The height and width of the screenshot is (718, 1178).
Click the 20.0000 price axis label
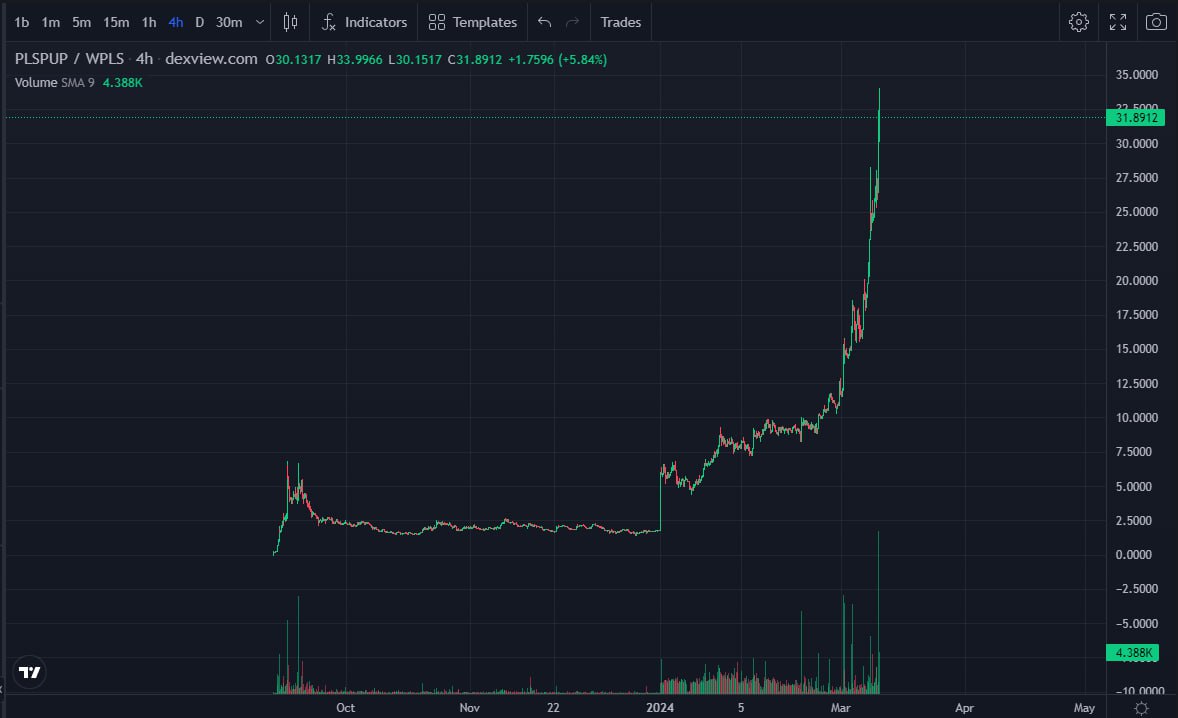1137,280
